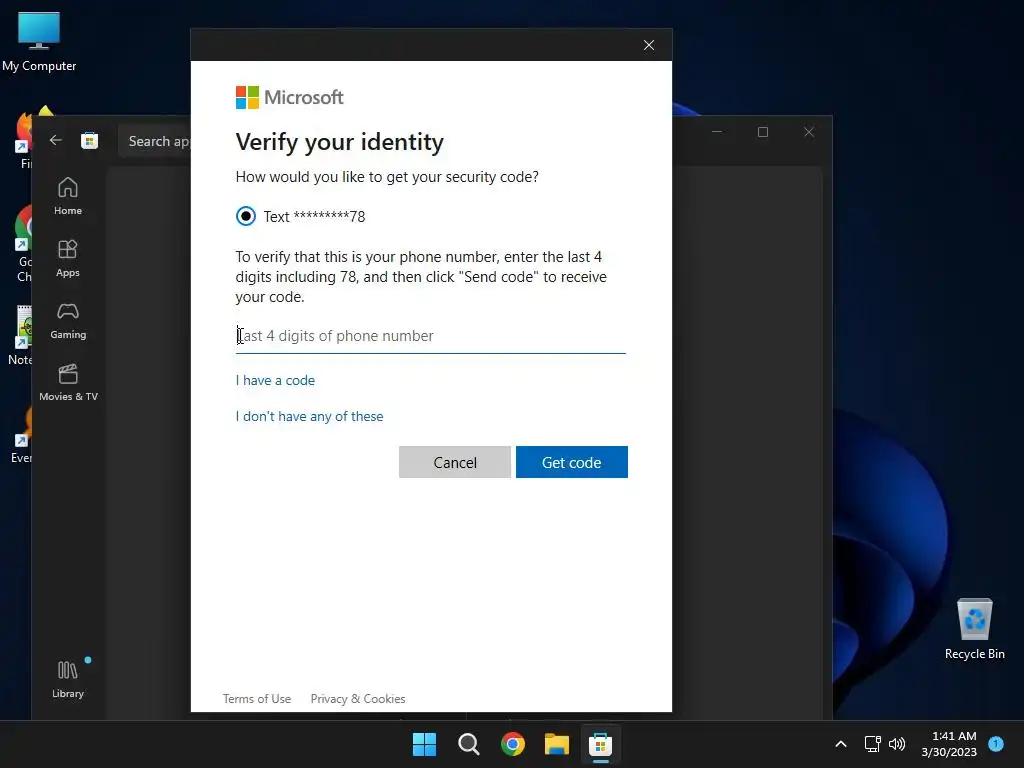The image size is (1024, 768).
Task: Open taskbar Search
Action: pyautogui.click(x=469, y=744)
